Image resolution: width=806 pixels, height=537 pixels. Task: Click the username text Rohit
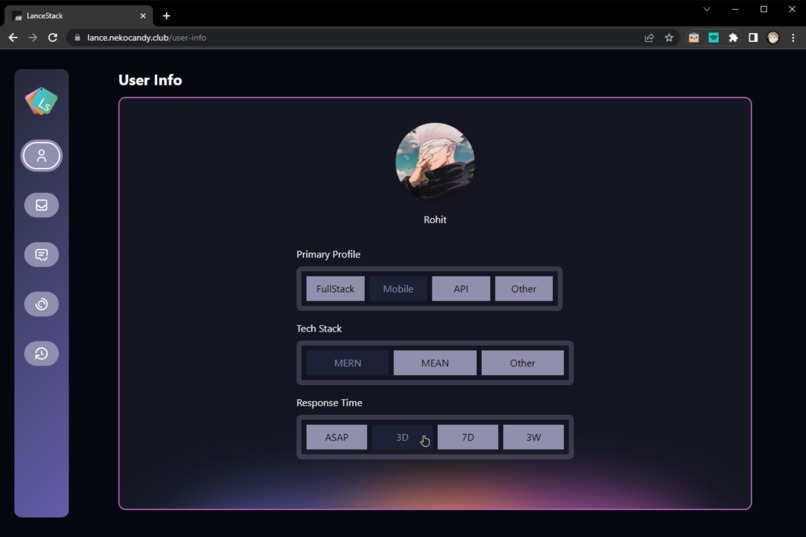435,219
